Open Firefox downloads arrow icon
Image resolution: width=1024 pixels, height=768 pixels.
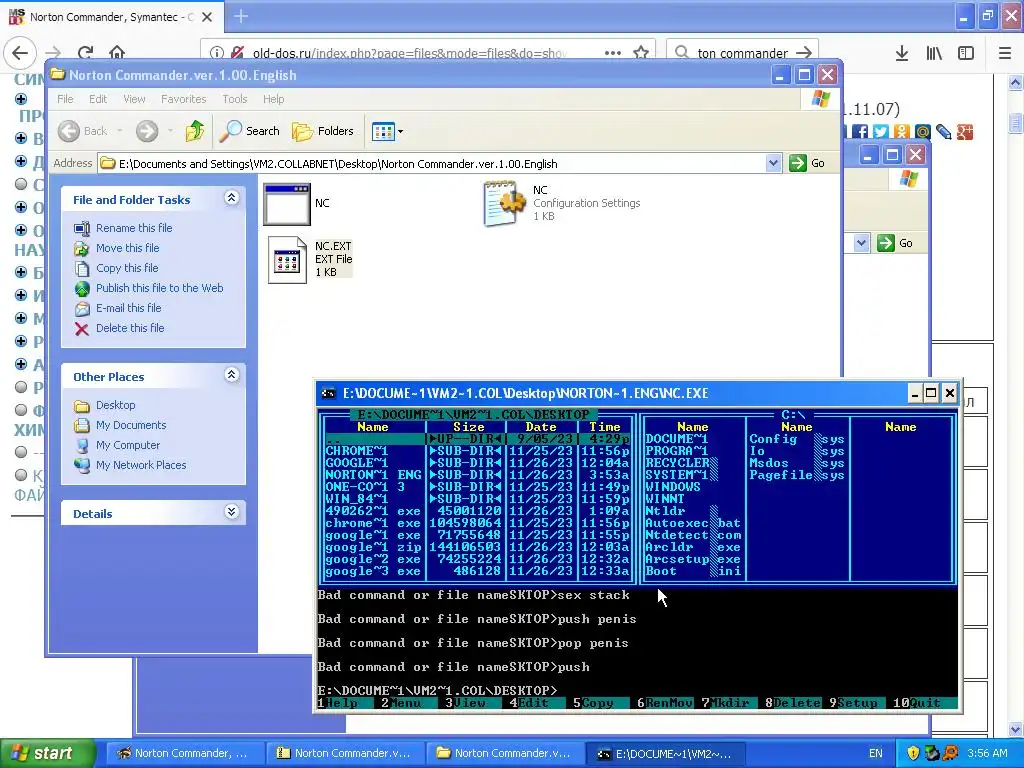[902, 53]
